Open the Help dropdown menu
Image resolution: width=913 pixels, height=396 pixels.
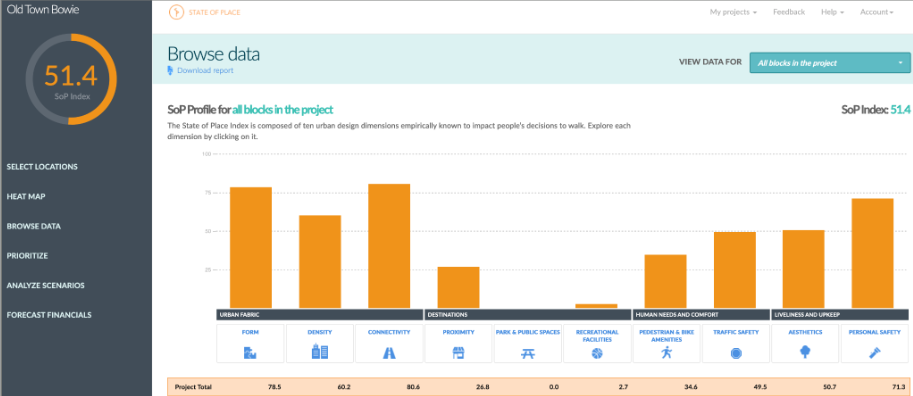[832, 12]
